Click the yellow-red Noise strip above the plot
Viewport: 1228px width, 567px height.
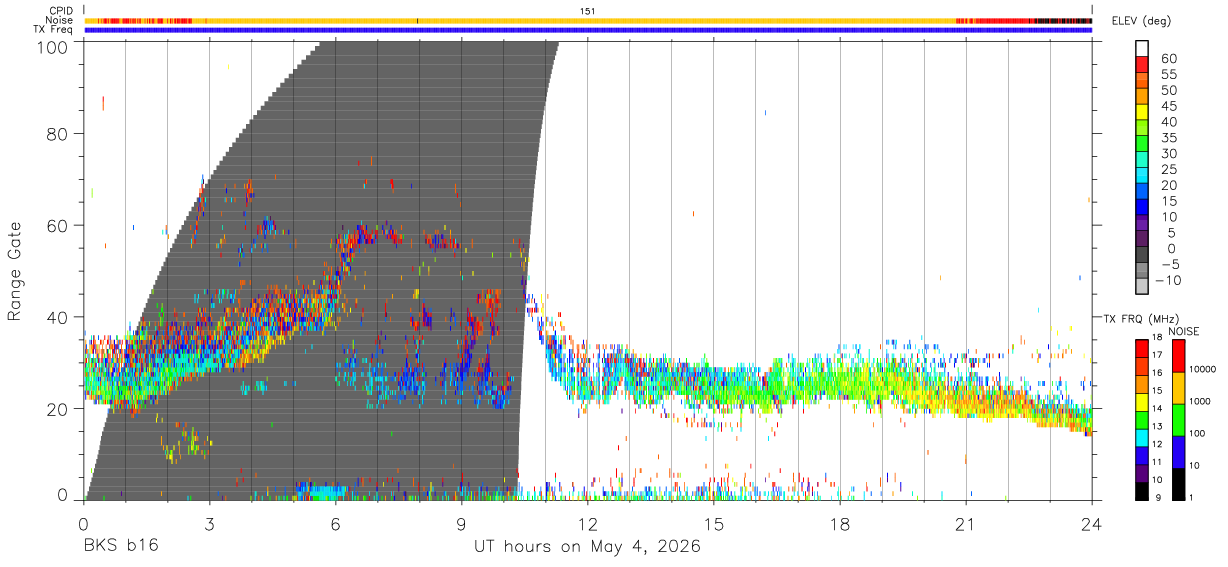(588, 20)
